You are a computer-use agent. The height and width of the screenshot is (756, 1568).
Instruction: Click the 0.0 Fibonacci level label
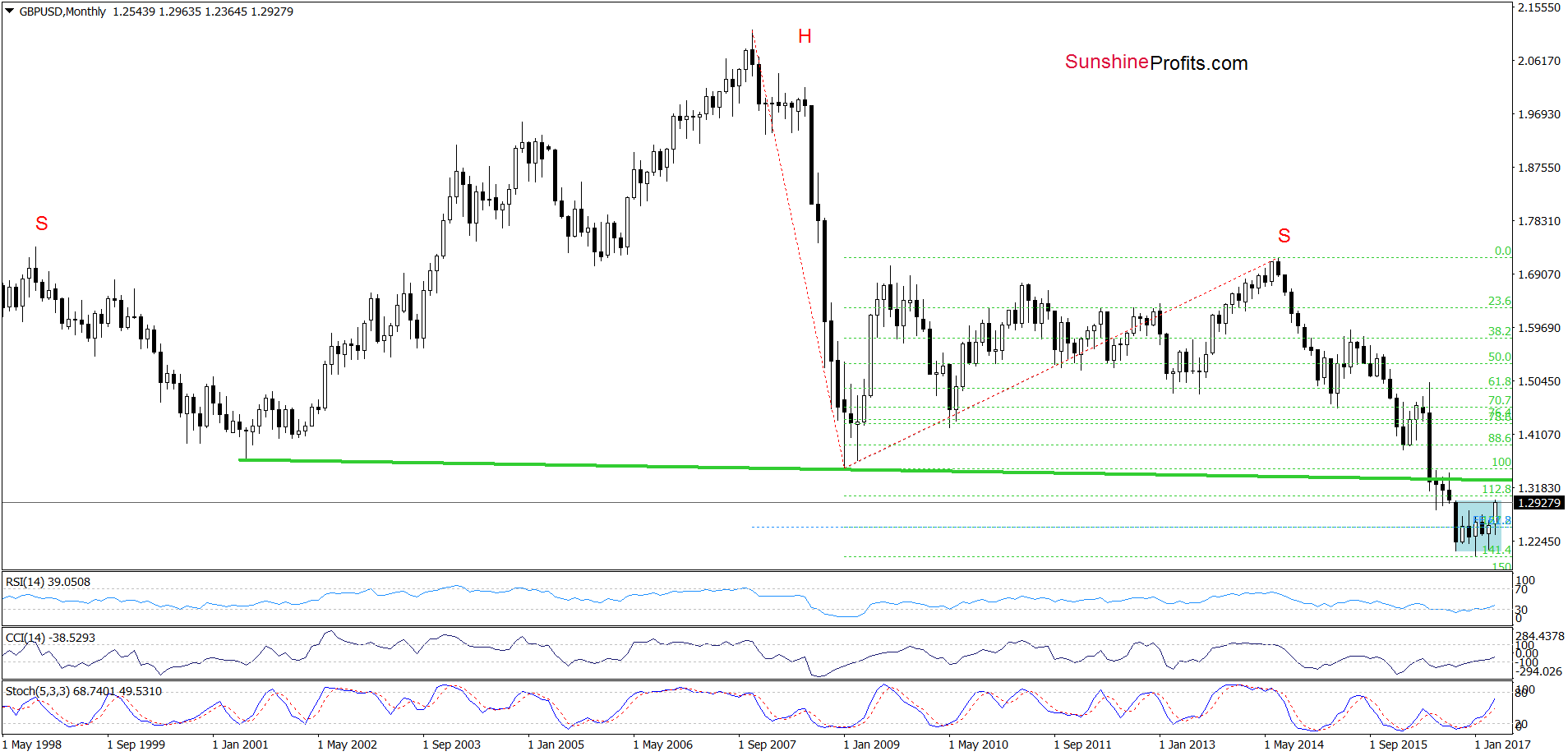[x=1502, y=251]
